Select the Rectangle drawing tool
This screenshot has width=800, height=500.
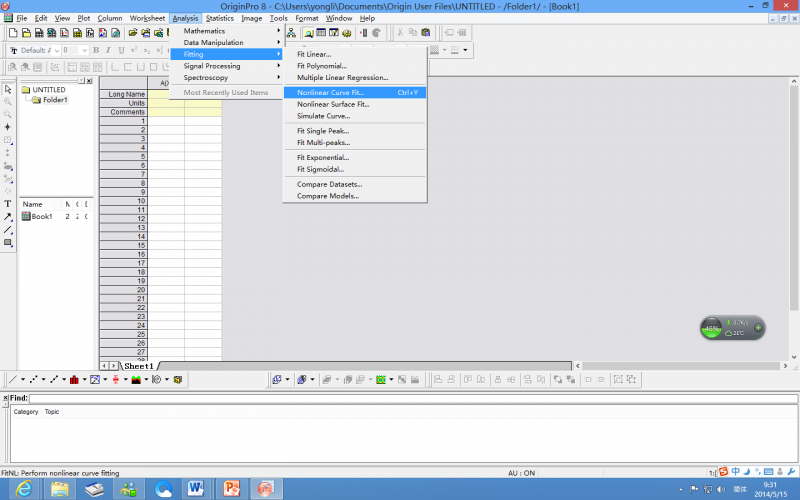click(8, 243)
